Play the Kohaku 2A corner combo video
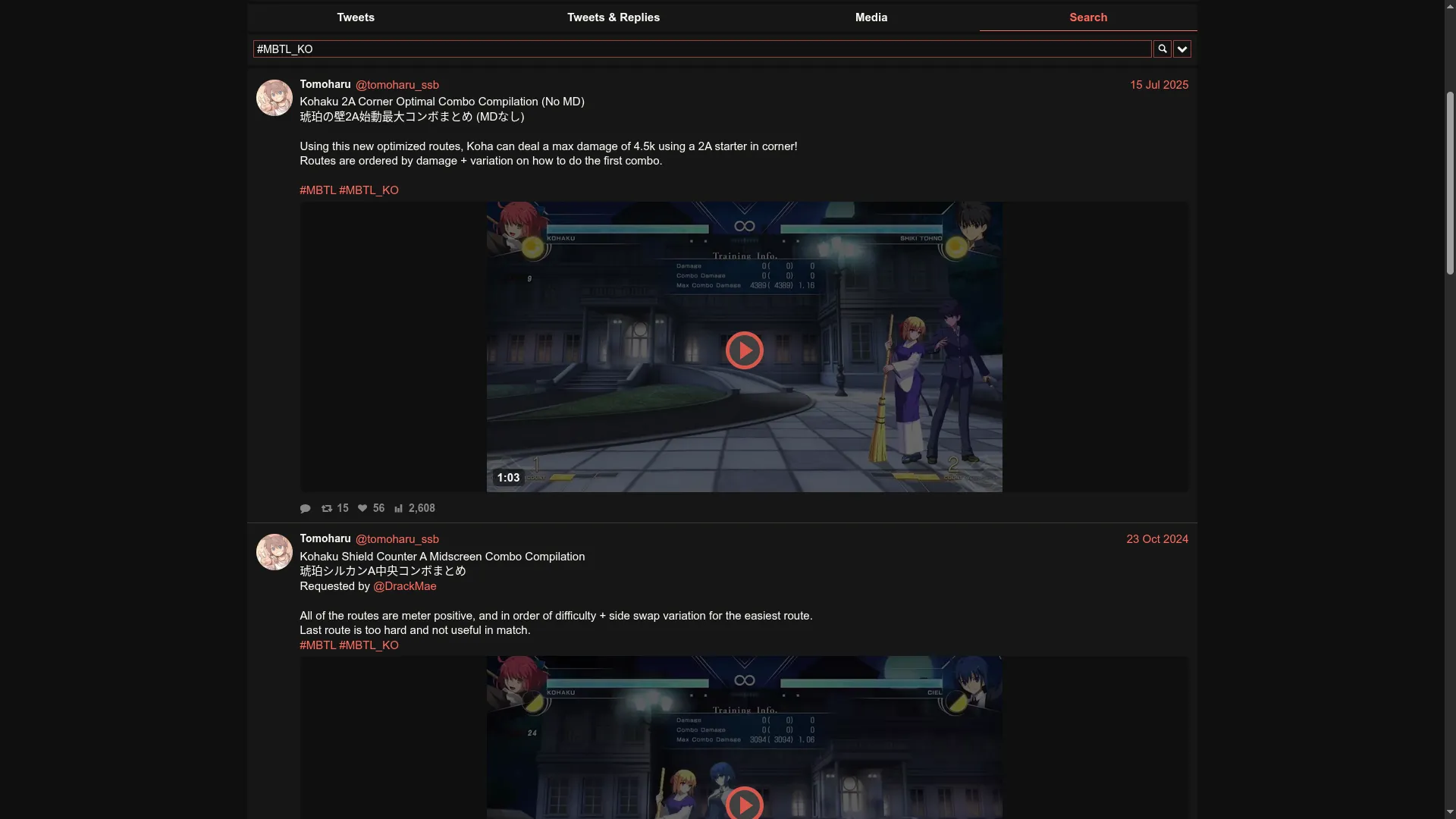The image size is (1456, 819). coord(744,350)
